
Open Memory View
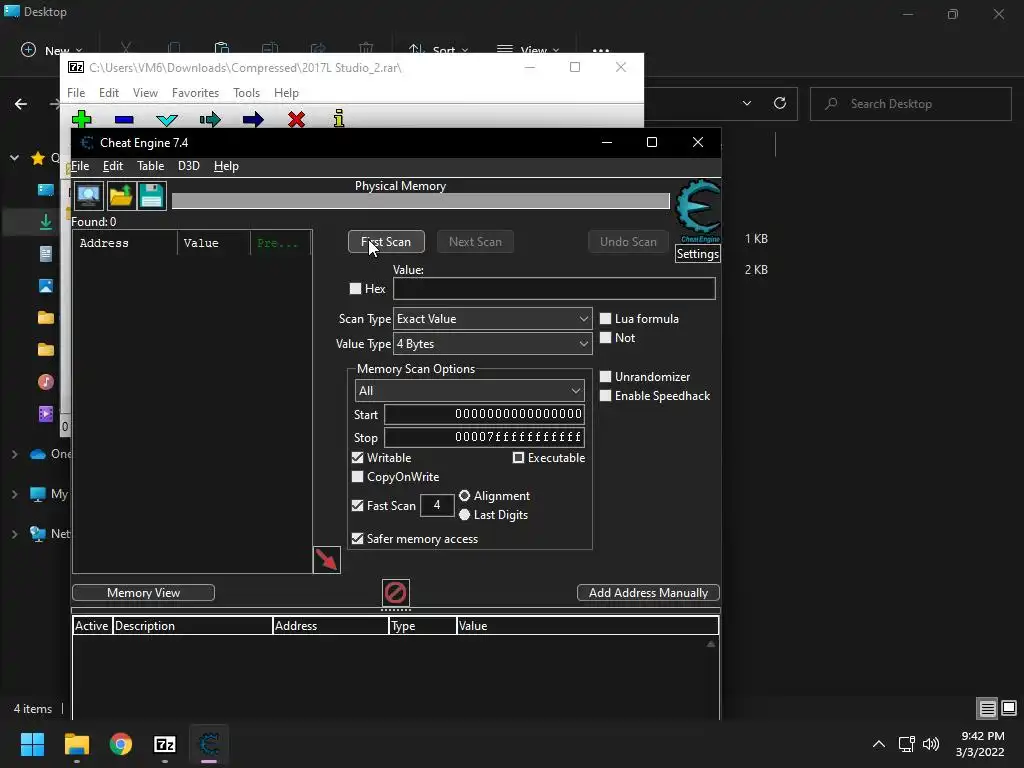[143, 593]
